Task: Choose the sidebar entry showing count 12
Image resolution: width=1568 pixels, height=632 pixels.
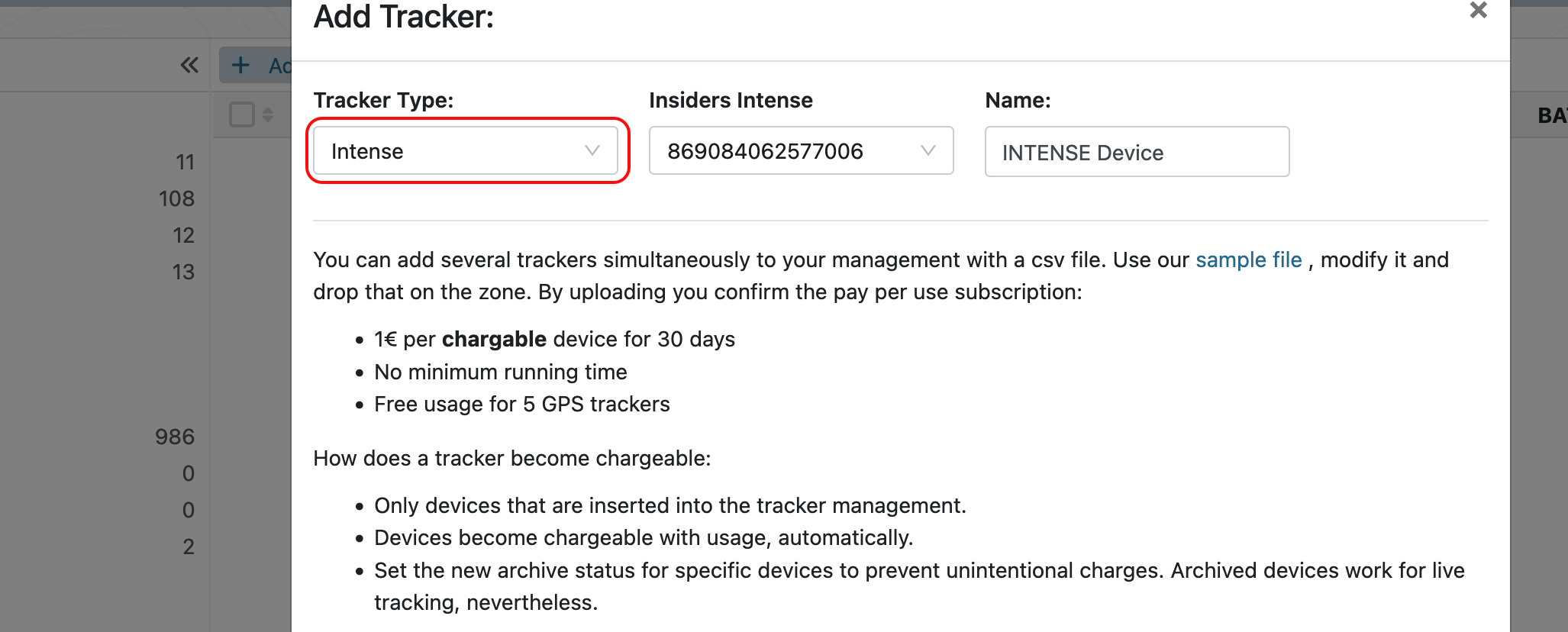Action: click(x=183, y=236)
